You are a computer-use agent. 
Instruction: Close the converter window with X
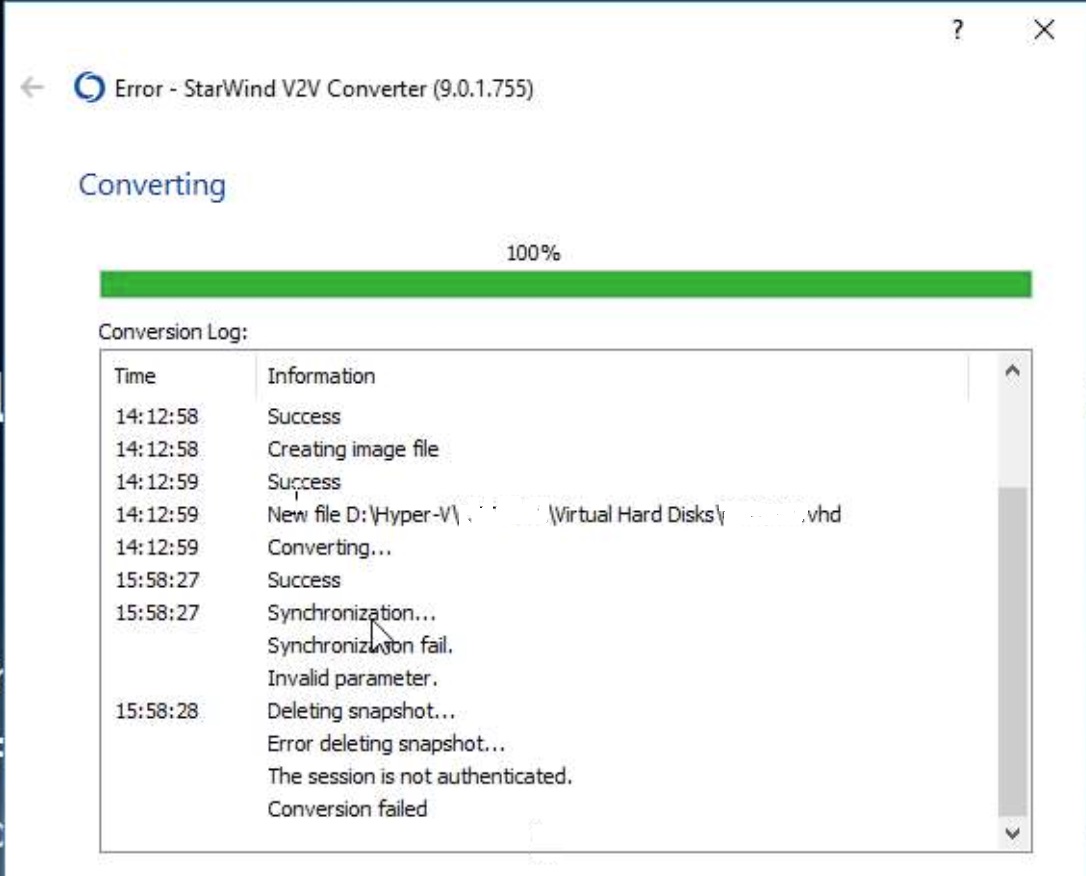pyautogui.click(x=1044, y=30)
